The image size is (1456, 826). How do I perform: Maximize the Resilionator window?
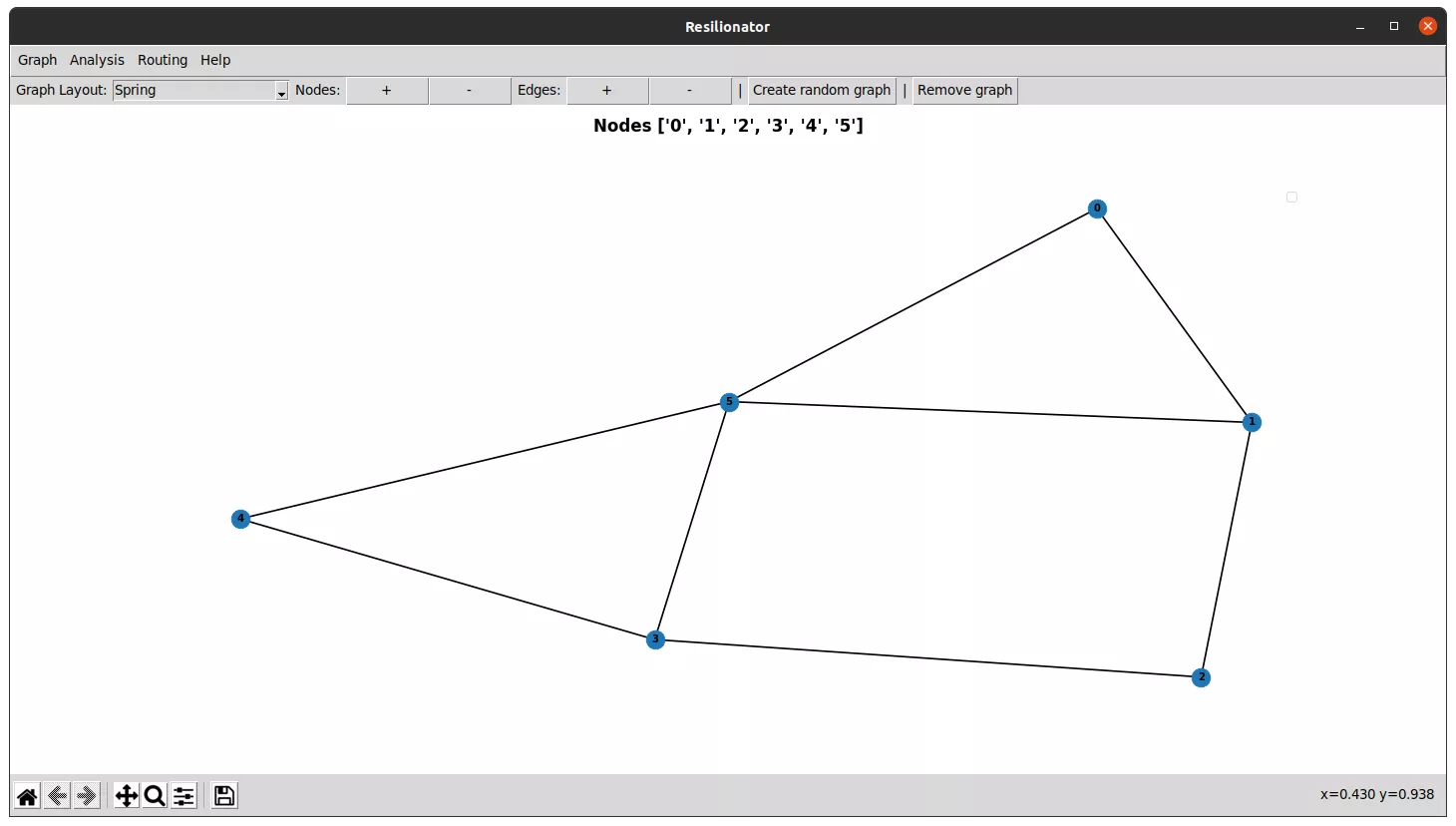(x=1393, y=26)
